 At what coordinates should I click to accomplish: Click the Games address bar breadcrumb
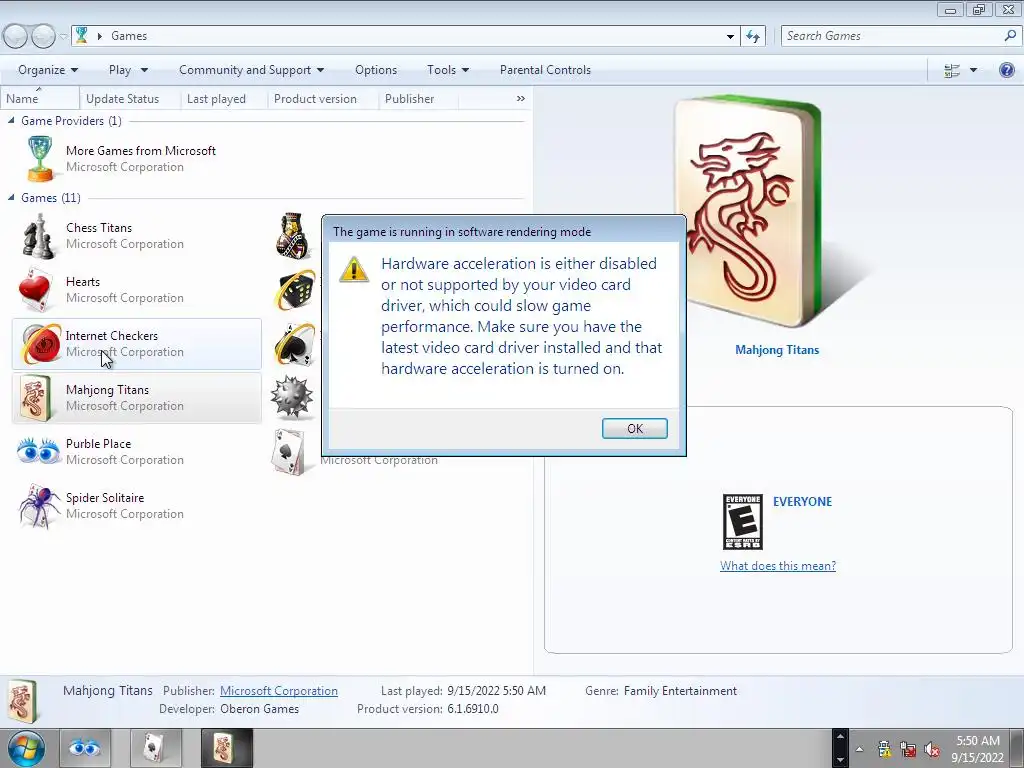click(x=129, y=36)
